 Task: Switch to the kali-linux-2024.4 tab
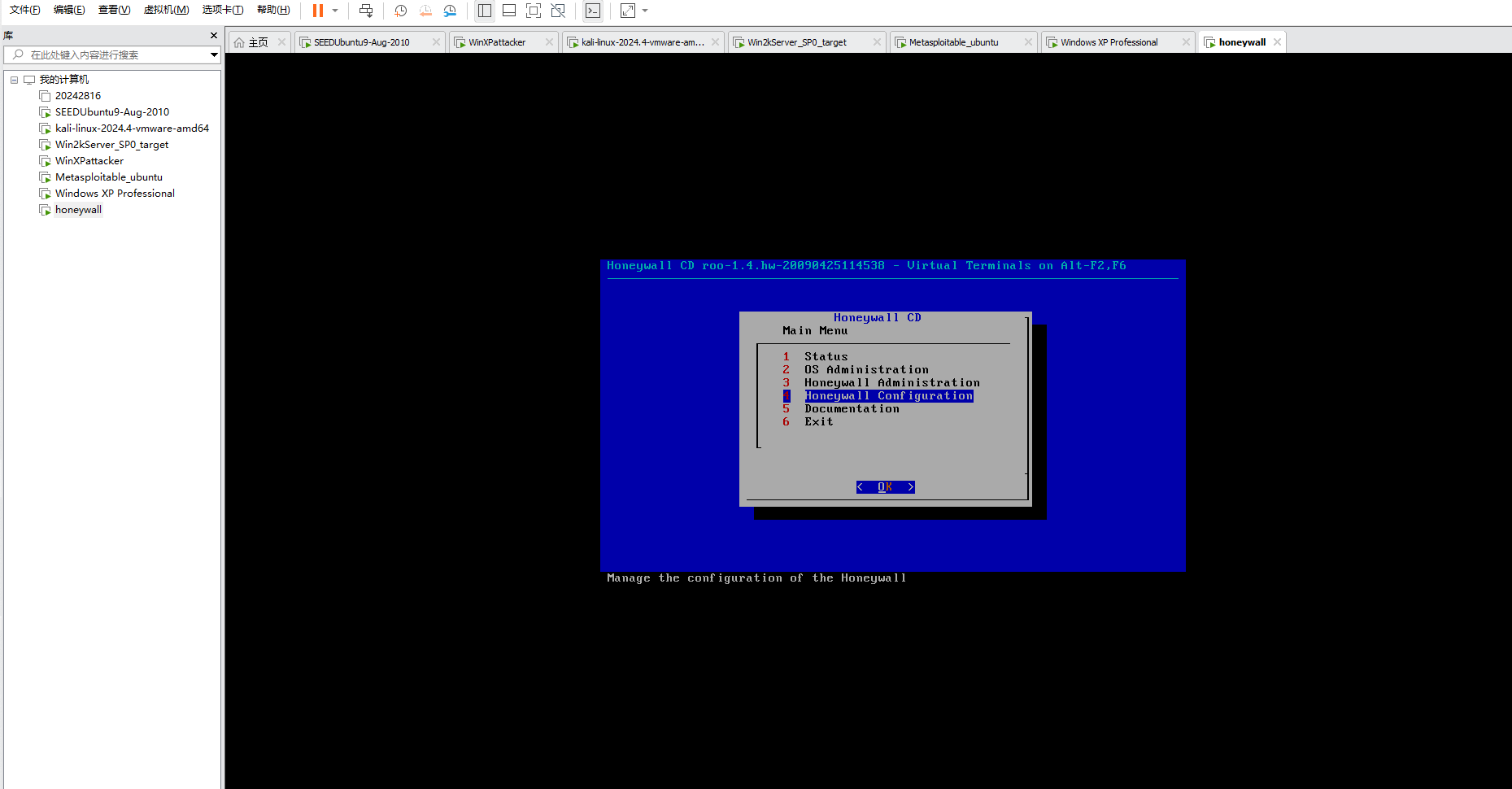[643, 42]
